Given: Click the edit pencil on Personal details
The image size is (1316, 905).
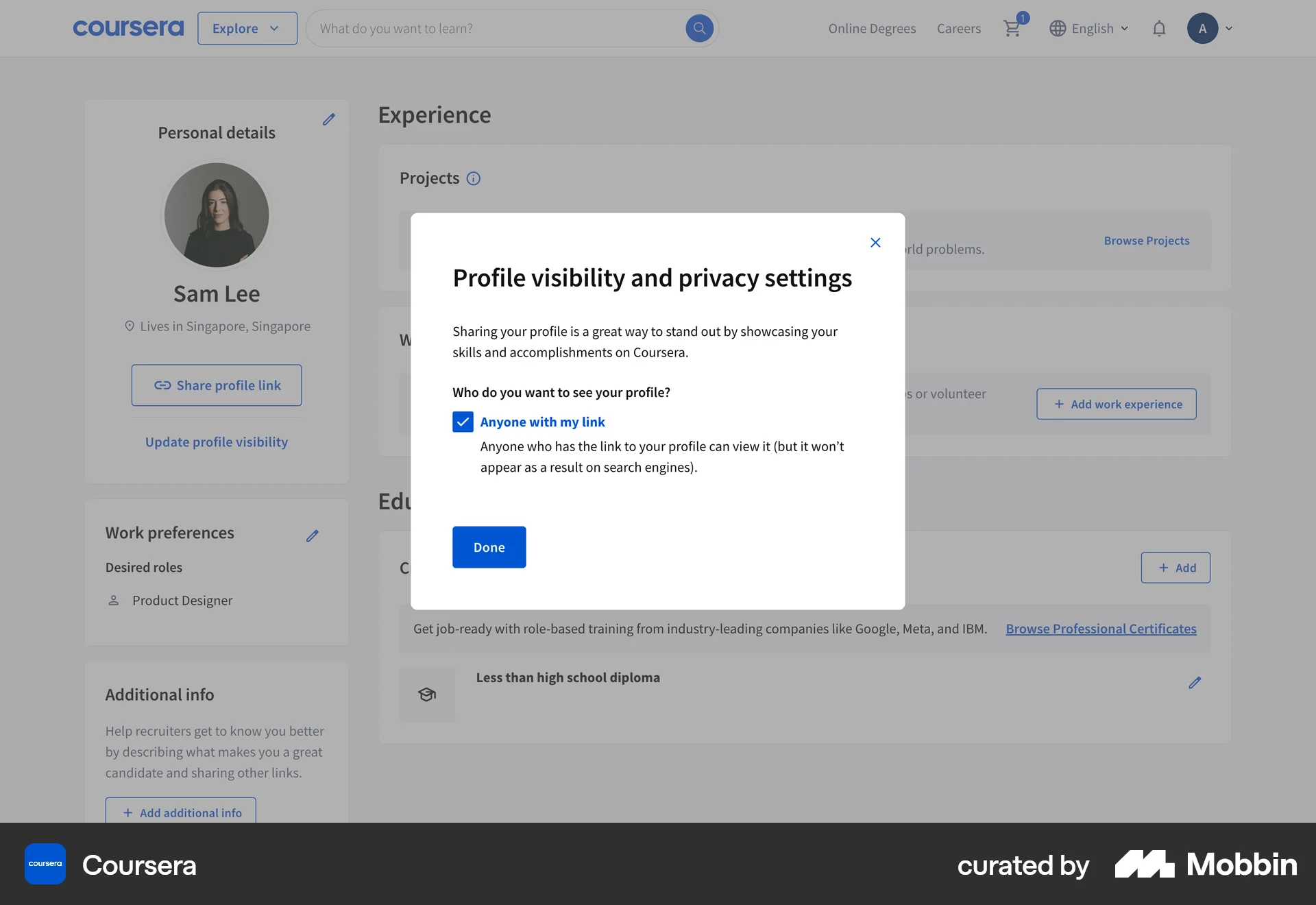Looking at the screenshot, I should tap(329, 119).
